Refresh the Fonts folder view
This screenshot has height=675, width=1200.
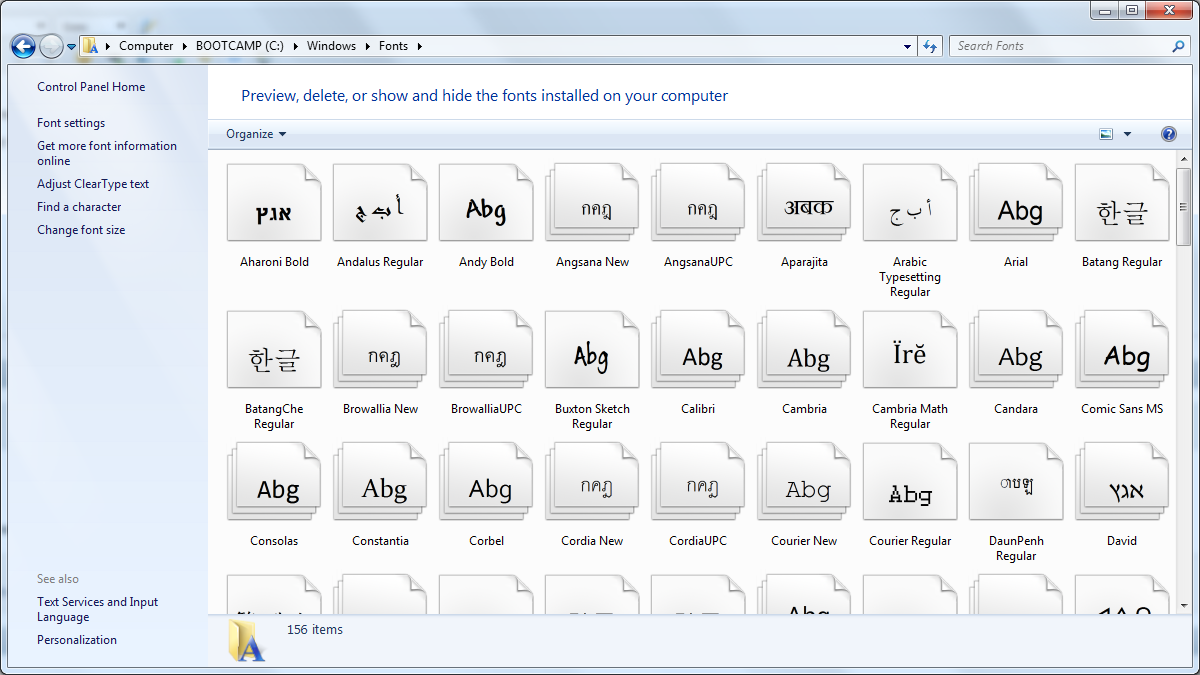pyautogui.click(x=930, y=45)
